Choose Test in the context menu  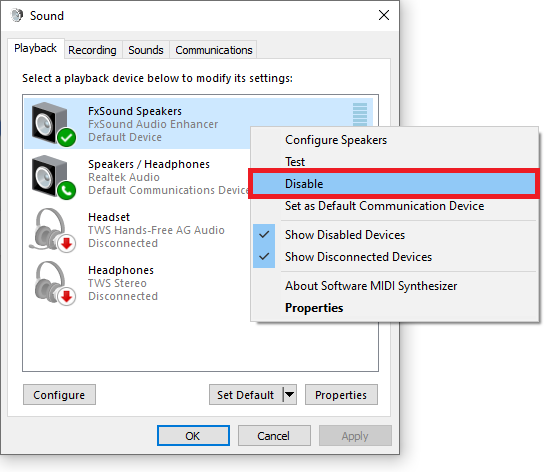pyautogui.click(x=394, y=162)
